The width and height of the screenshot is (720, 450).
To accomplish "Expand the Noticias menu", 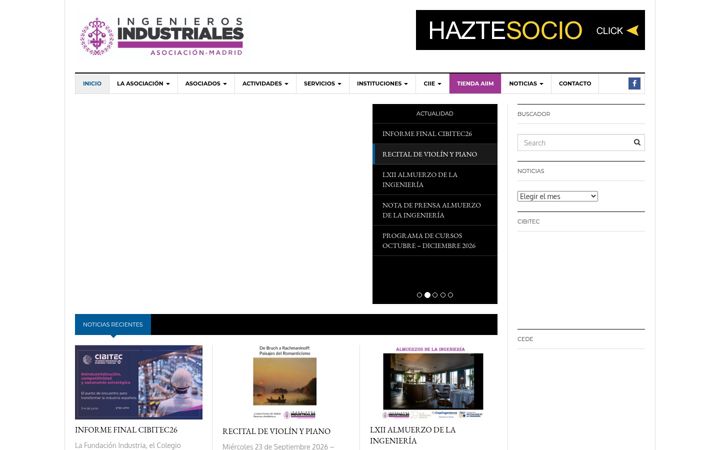I will tap(526, 84).
